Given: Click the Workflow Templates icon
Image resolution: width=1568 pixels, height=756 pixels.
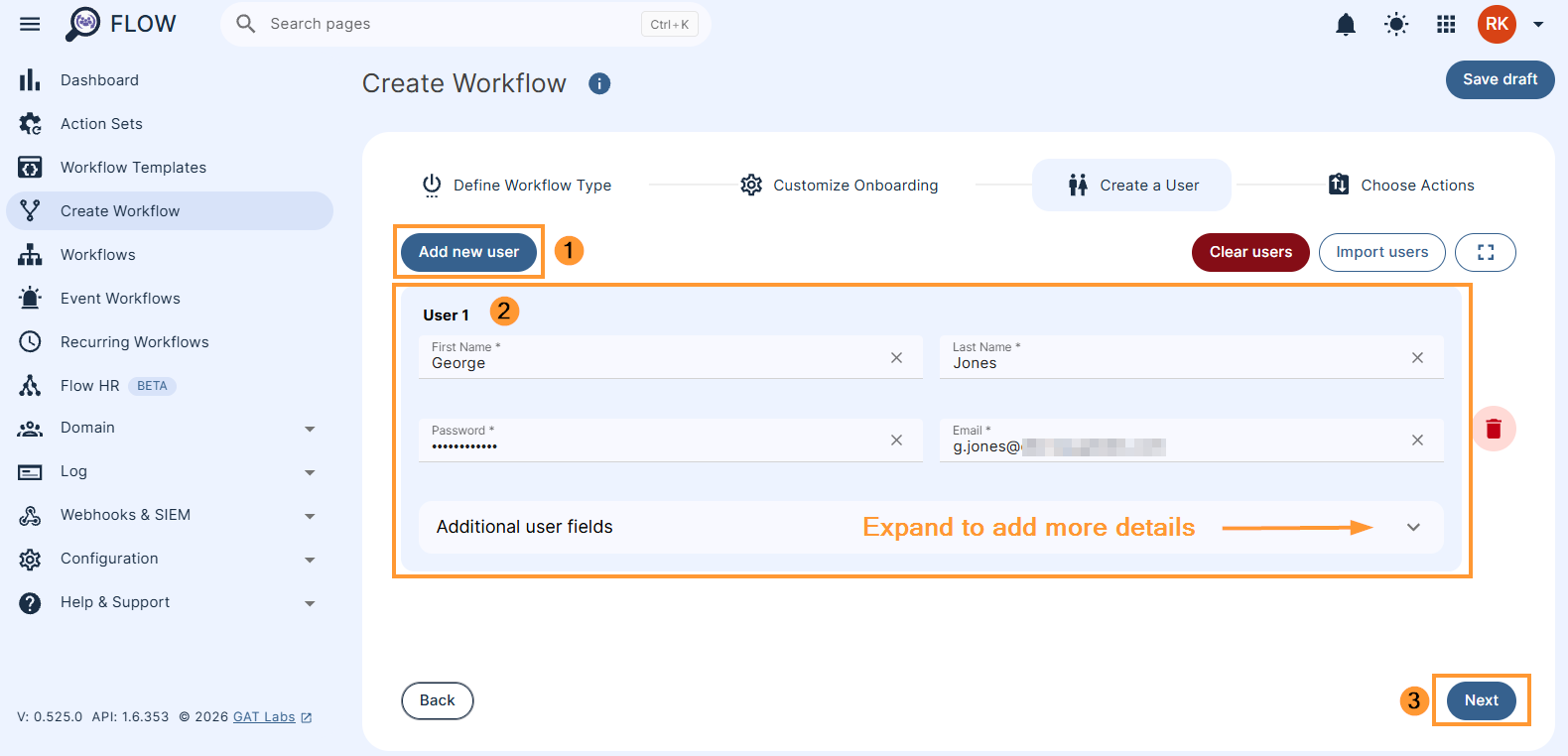Looking at the screenshot, I should click(x=30, y=168).
